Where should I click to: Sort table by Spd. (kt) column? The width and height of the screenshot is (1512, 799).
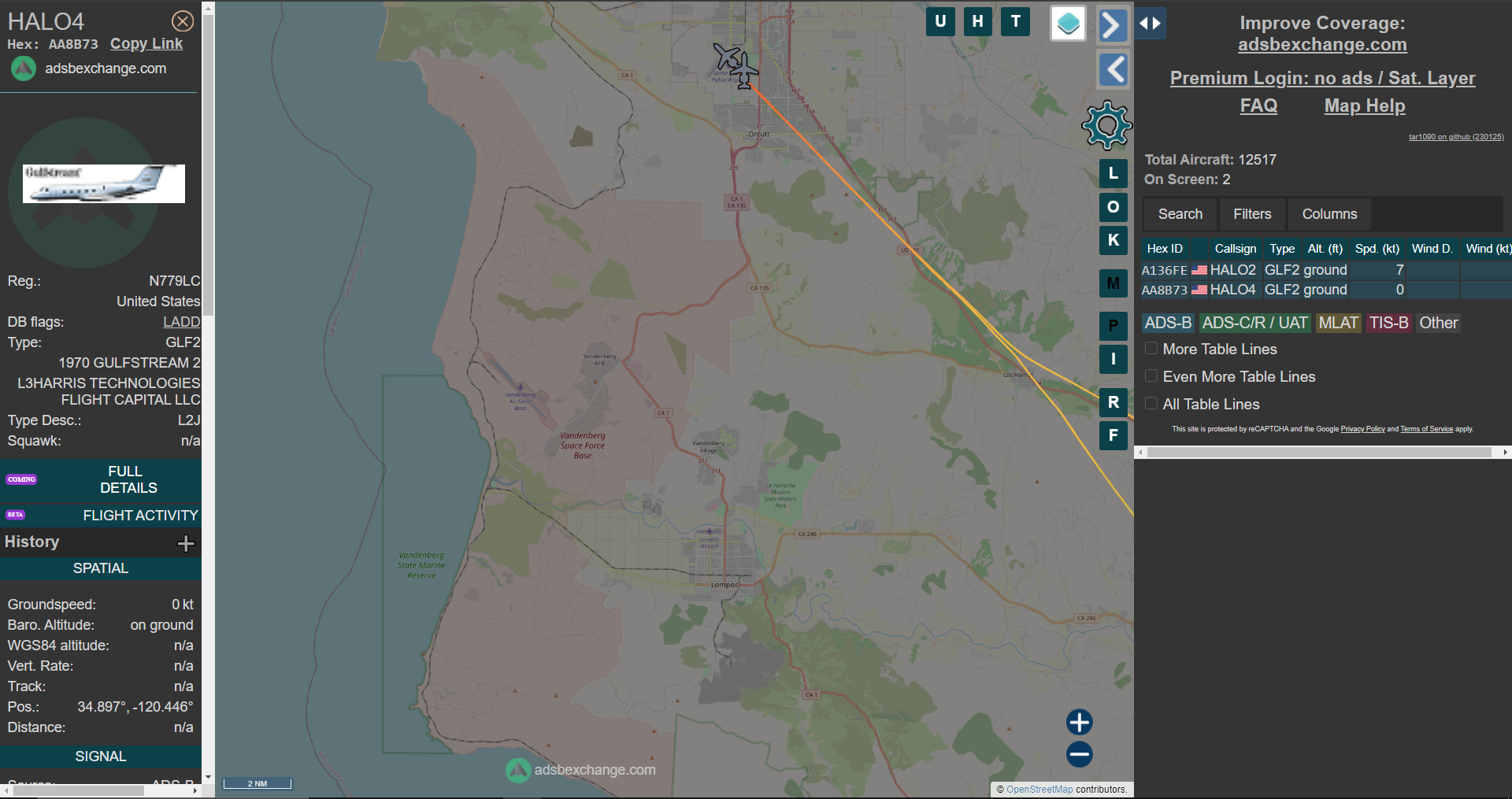tap(1377, 249)
